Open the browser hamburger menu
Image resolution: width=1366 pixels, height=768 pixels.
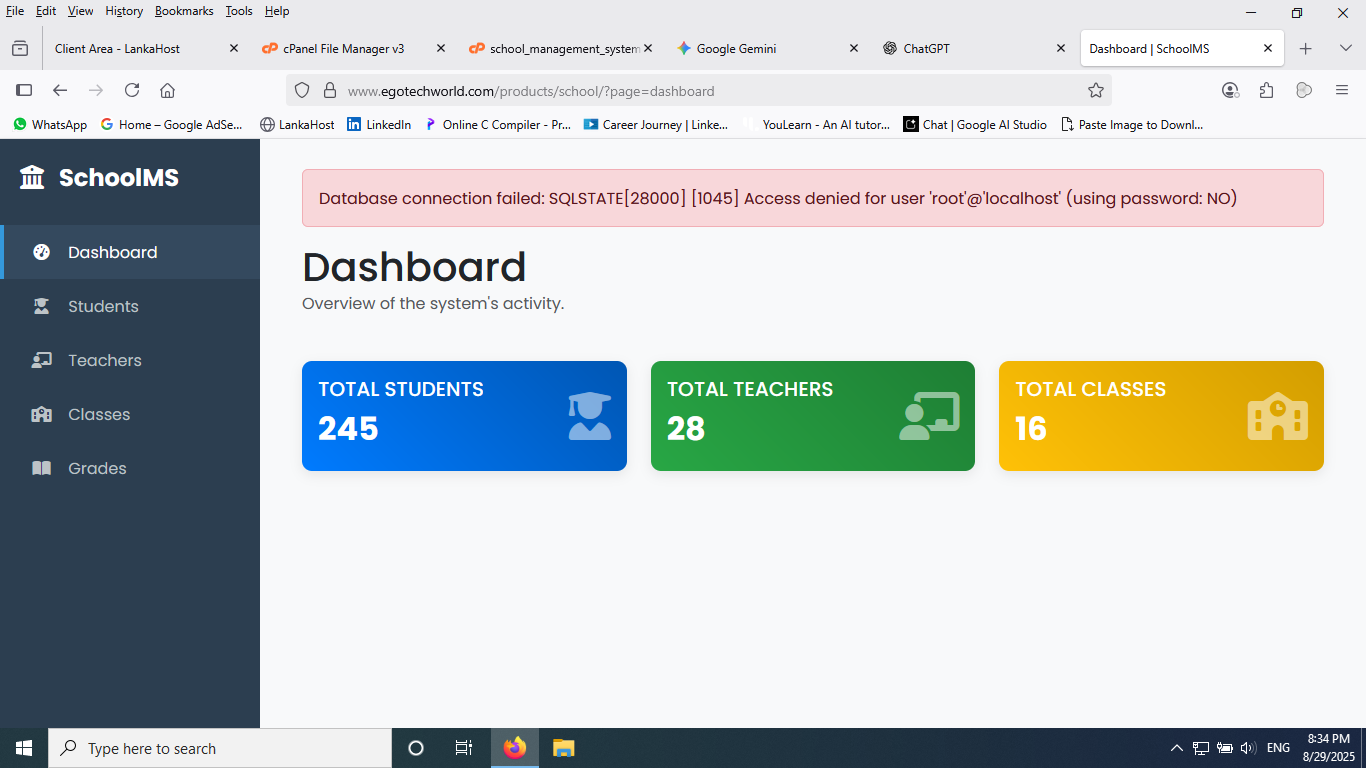click(1342, 89)
